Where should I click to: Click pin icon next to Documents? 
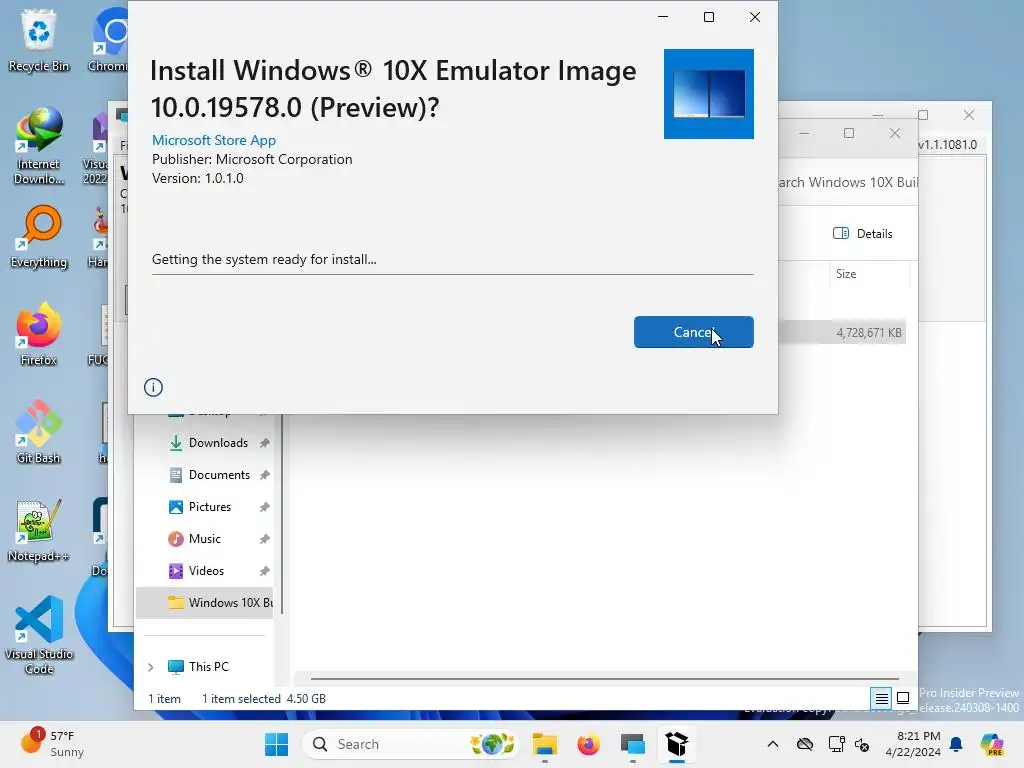(264, 475)
